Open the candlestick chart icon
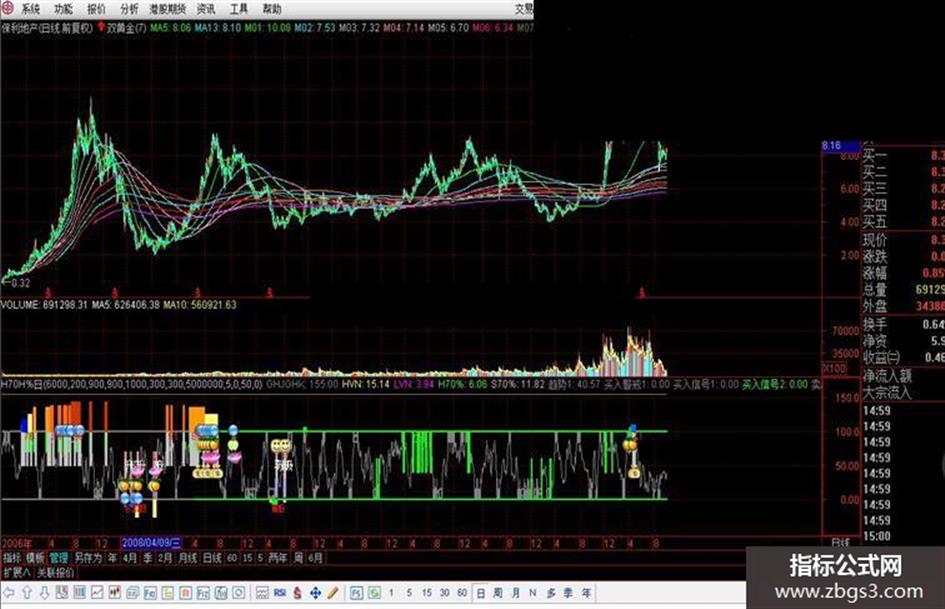The height and width of the screenshot is (609, 945). [115, 593]
